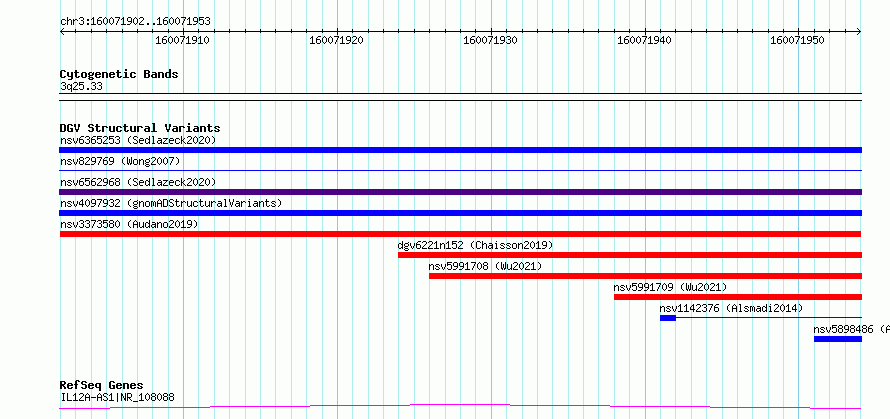Click the nsv4097932 (gnomADStructuralVariants) label

coord(171,203)
